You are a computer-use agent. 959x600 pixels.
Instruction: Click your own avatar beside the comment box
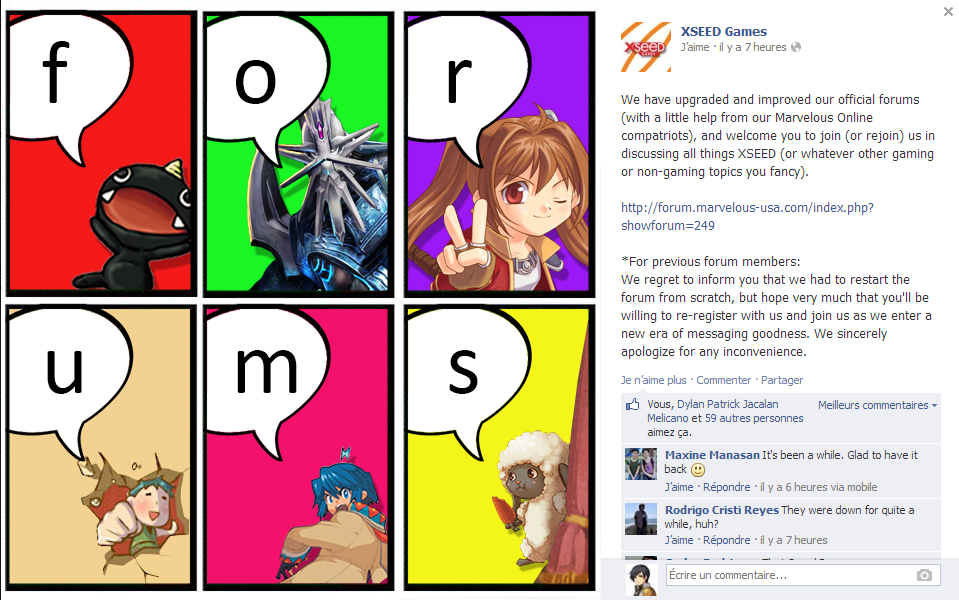click(x=641, y=579)
